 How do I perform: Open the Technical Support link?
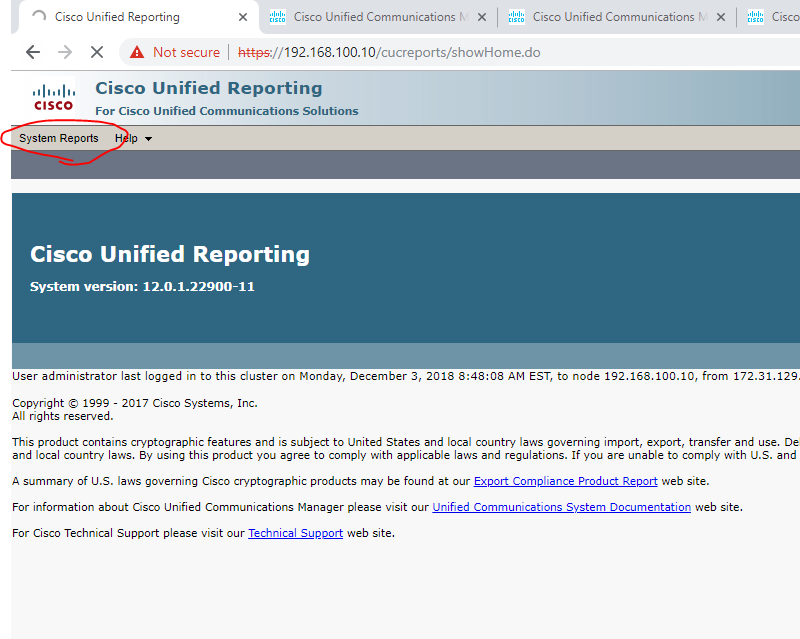295,533
